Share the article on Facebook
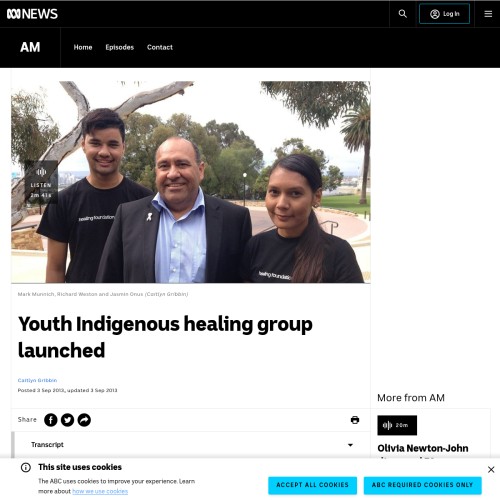 tap(51, 420)
